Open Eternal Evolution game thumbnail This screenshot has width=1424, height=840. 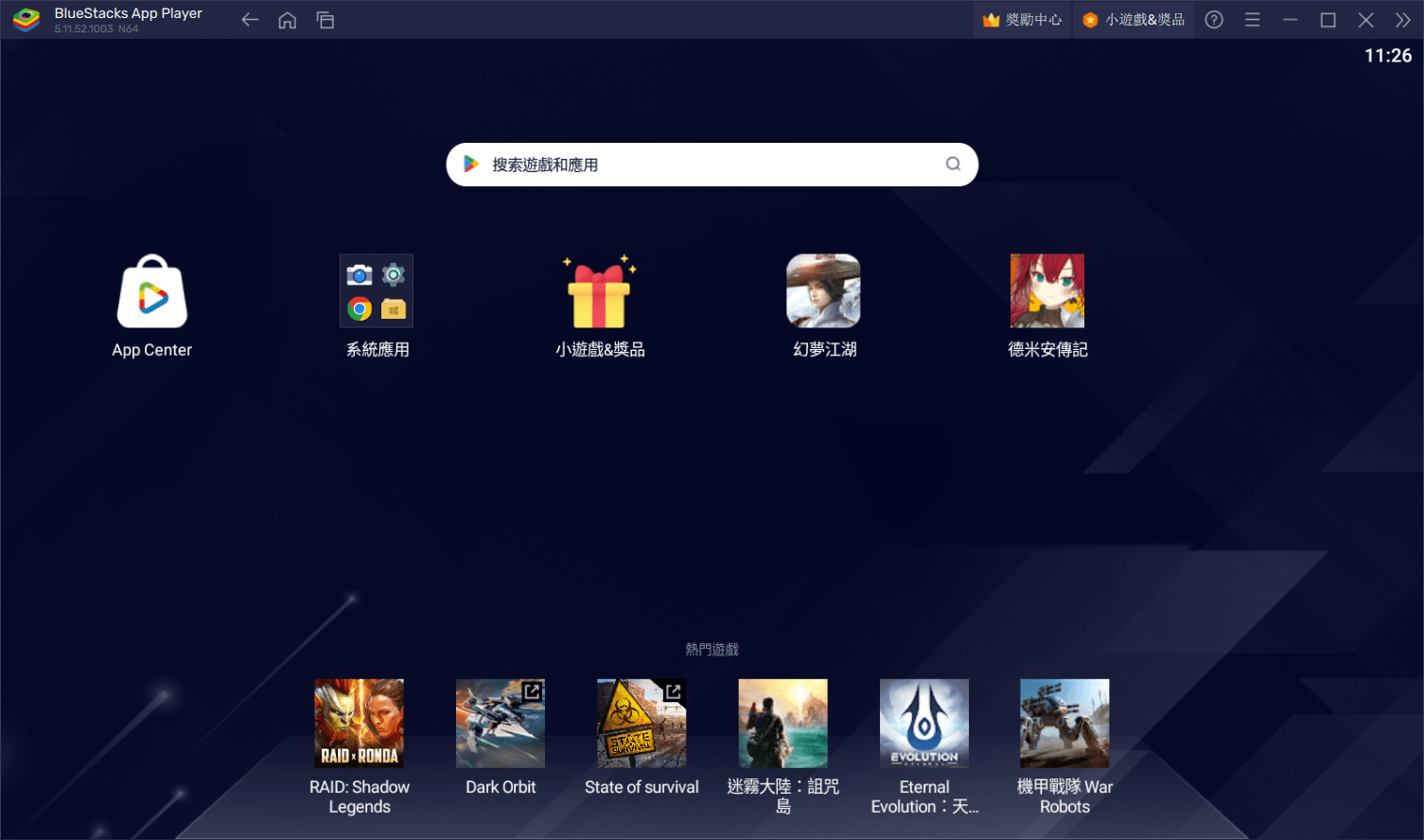click(924, 724)
